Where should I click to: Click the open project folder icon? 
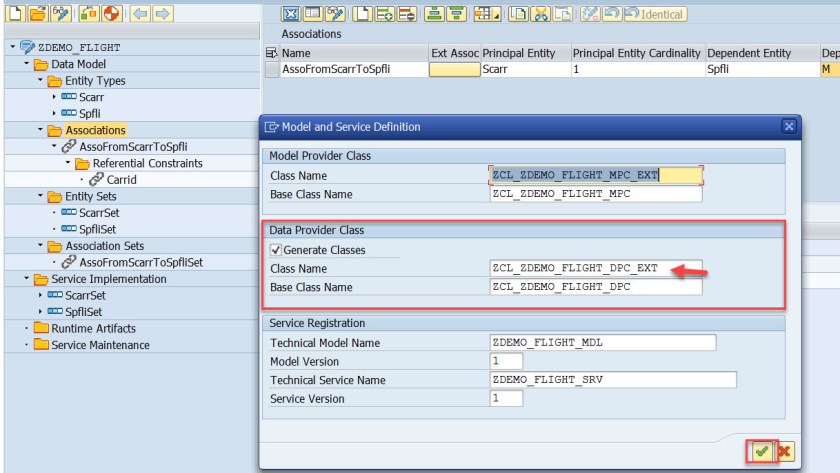pyautogui.click(x=37, y=14)
